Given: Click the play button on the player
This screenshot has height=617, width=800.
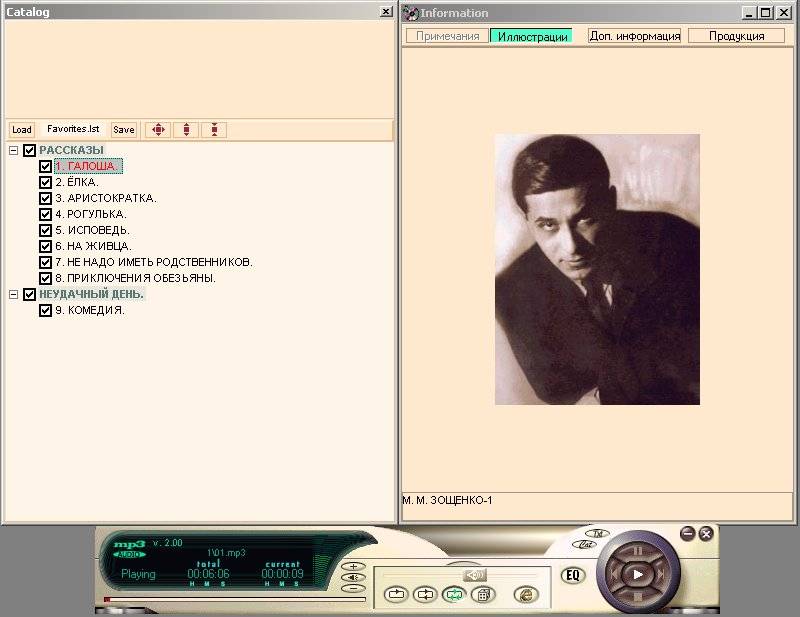Looking at the screenshot, I should click(637, 574).
